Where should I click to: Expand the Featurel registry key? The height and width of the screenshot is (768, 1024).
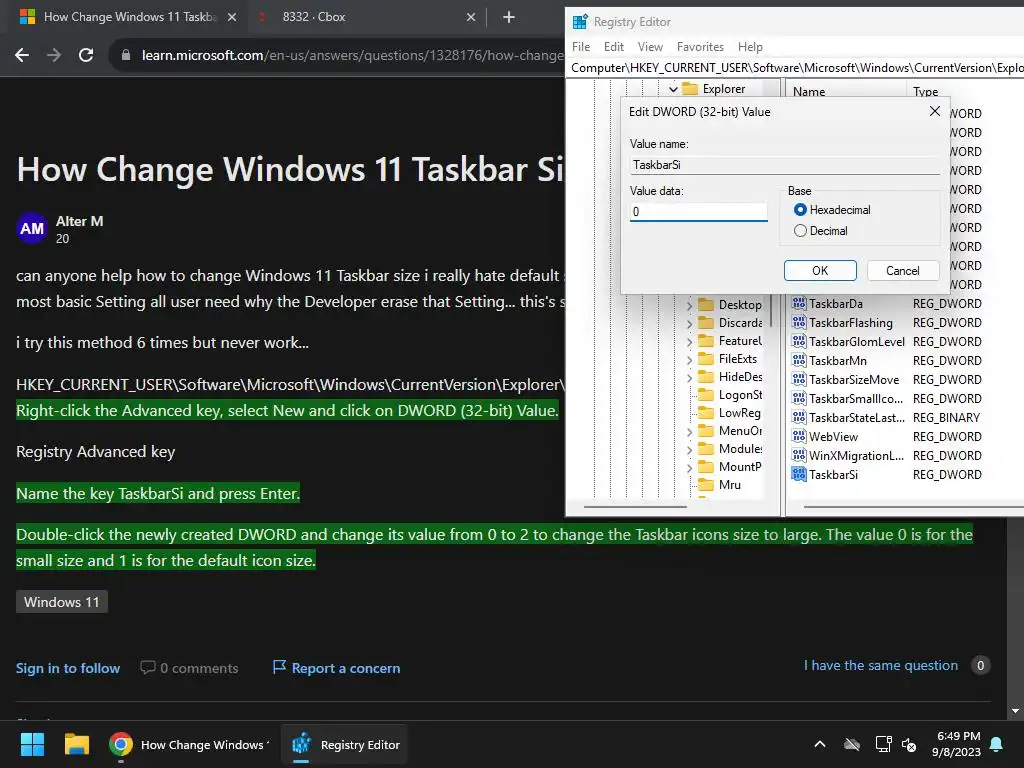(689, 342)
